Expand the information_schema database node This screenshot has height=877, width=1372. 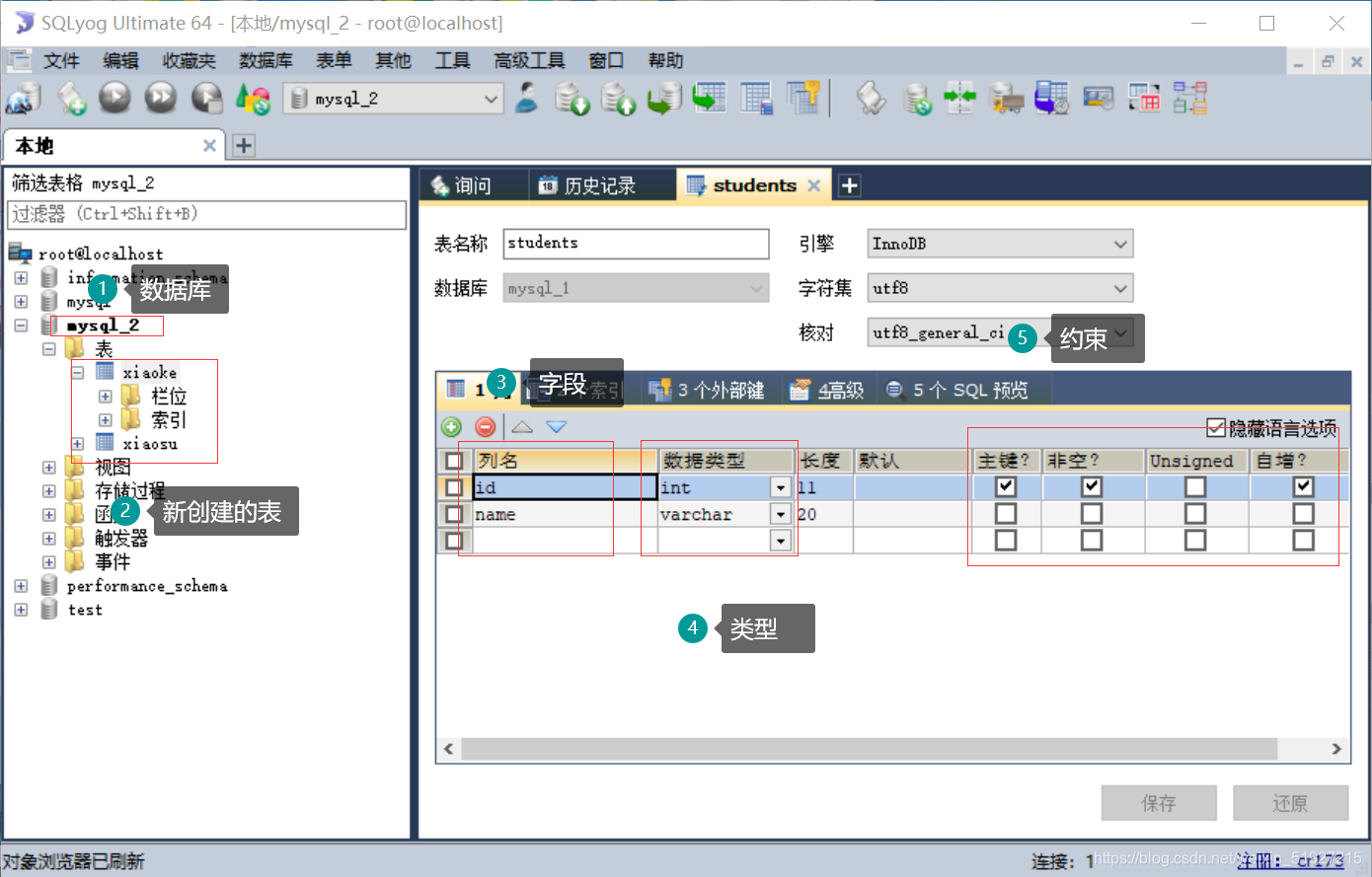click(21, 278)
